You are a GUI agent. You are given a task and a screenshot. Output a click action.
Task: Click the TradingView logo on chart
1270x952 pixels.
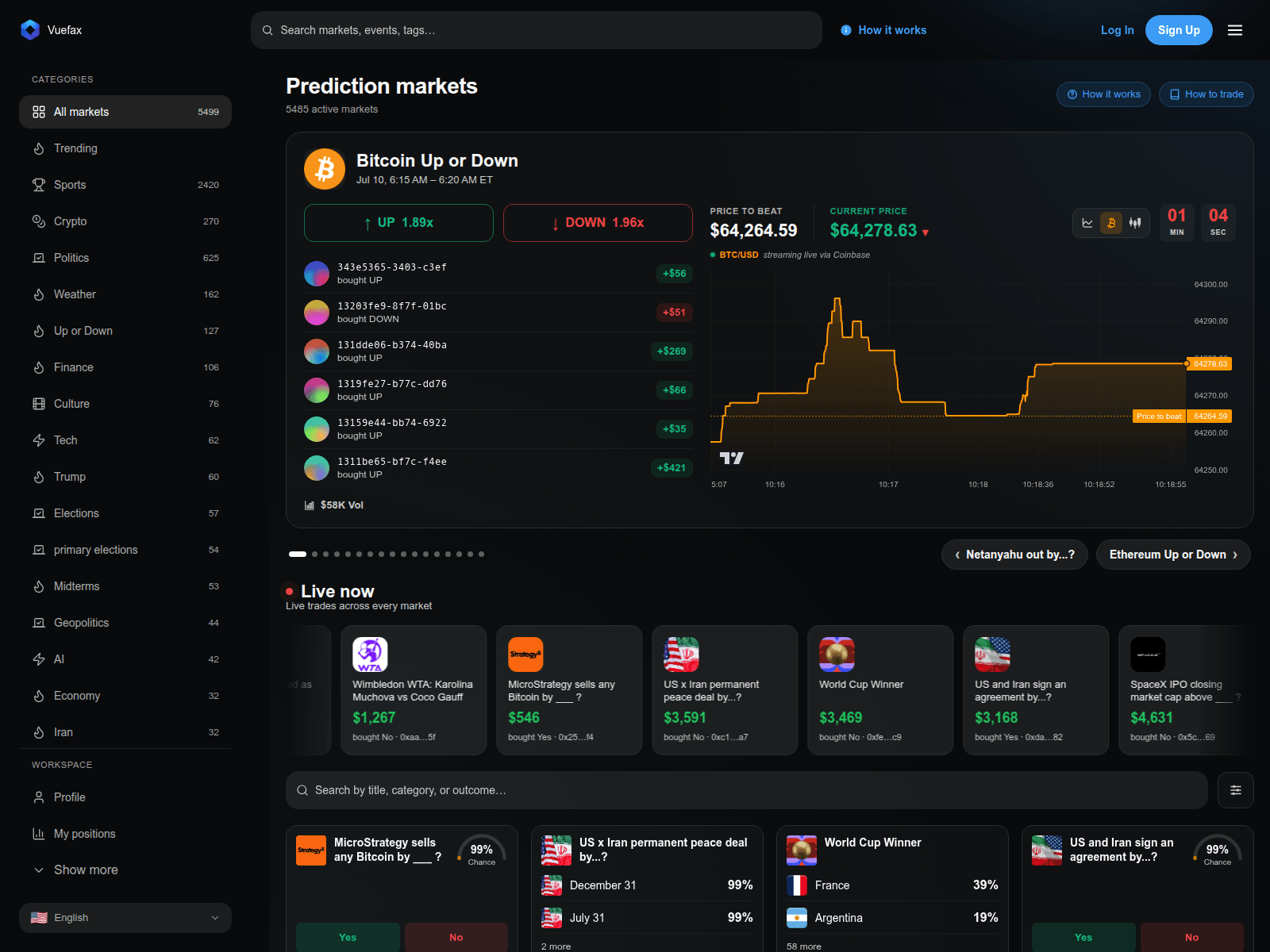[731, 458]
